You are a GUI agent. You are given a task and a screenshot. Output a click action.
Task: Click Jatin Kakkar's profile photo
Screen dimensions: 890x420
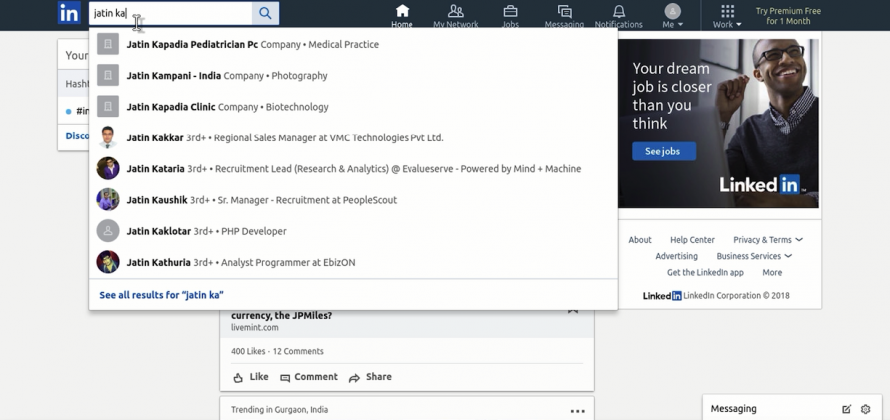tap(108, 137)
